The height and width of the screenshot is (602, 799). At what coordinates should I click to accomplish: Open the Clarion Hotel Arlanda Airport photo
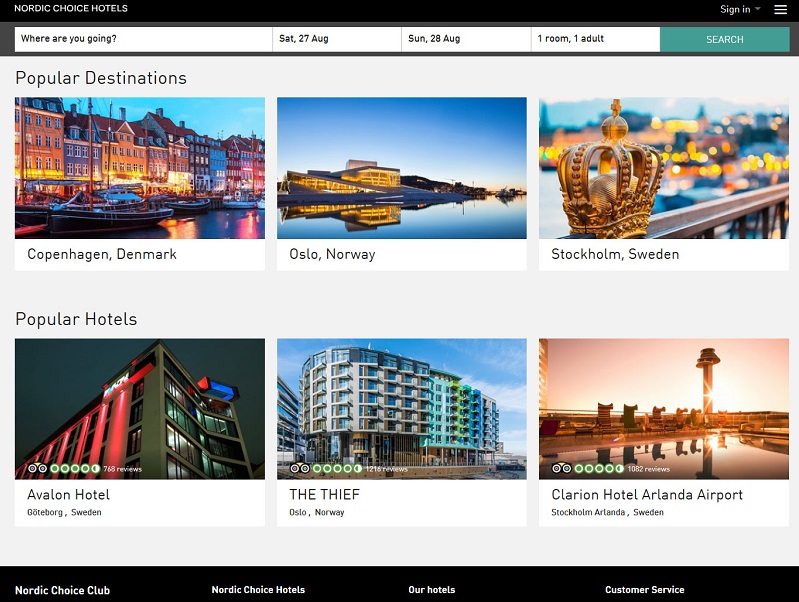[664, 409]
